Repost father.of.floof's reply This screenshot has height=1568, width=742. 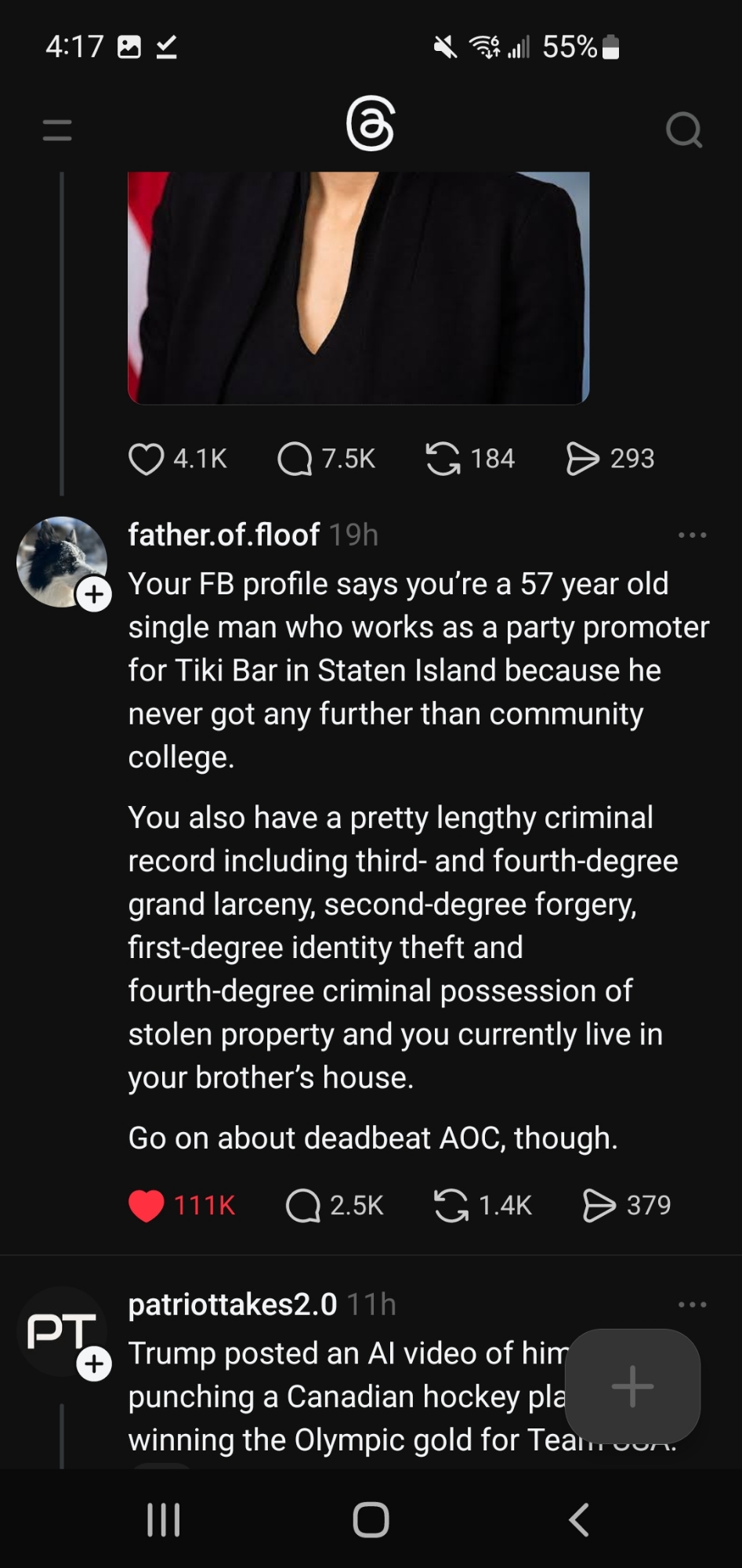pos(451,1206)
